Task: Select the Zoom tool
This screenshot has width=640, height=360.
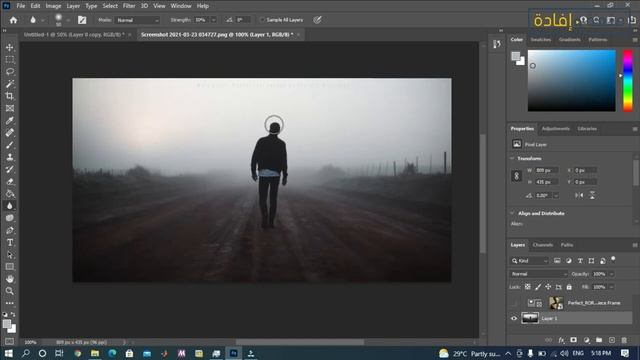Action: (x=10, y=291)
